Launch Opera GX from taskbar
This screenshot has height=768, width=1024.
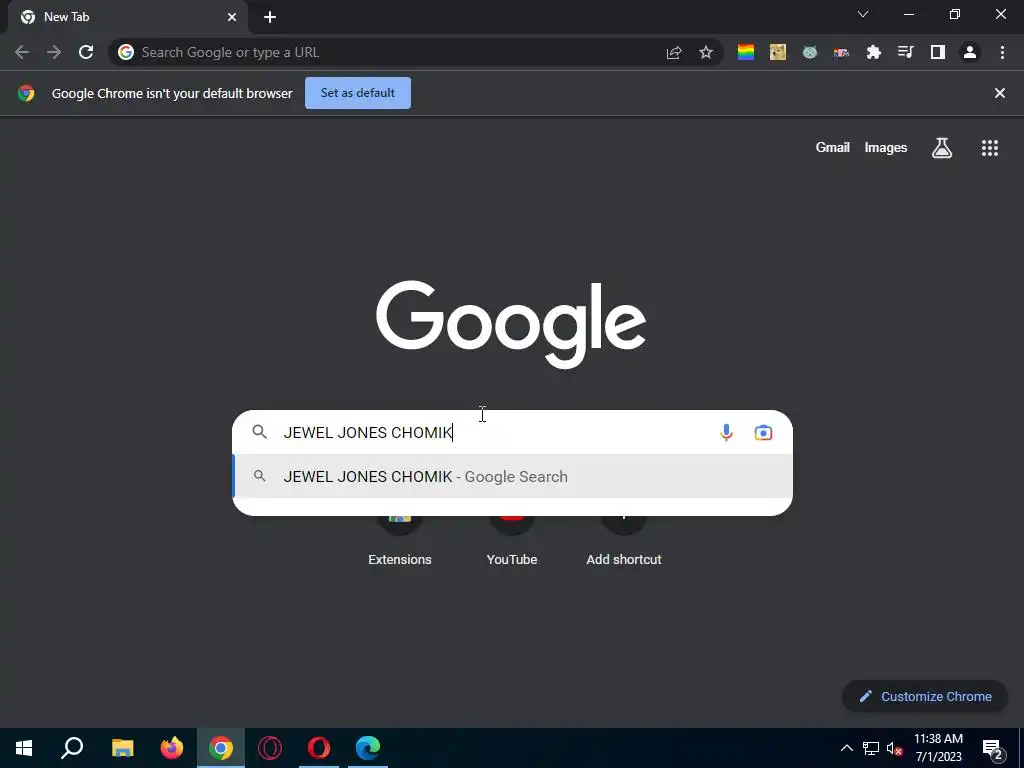point(270,748)
